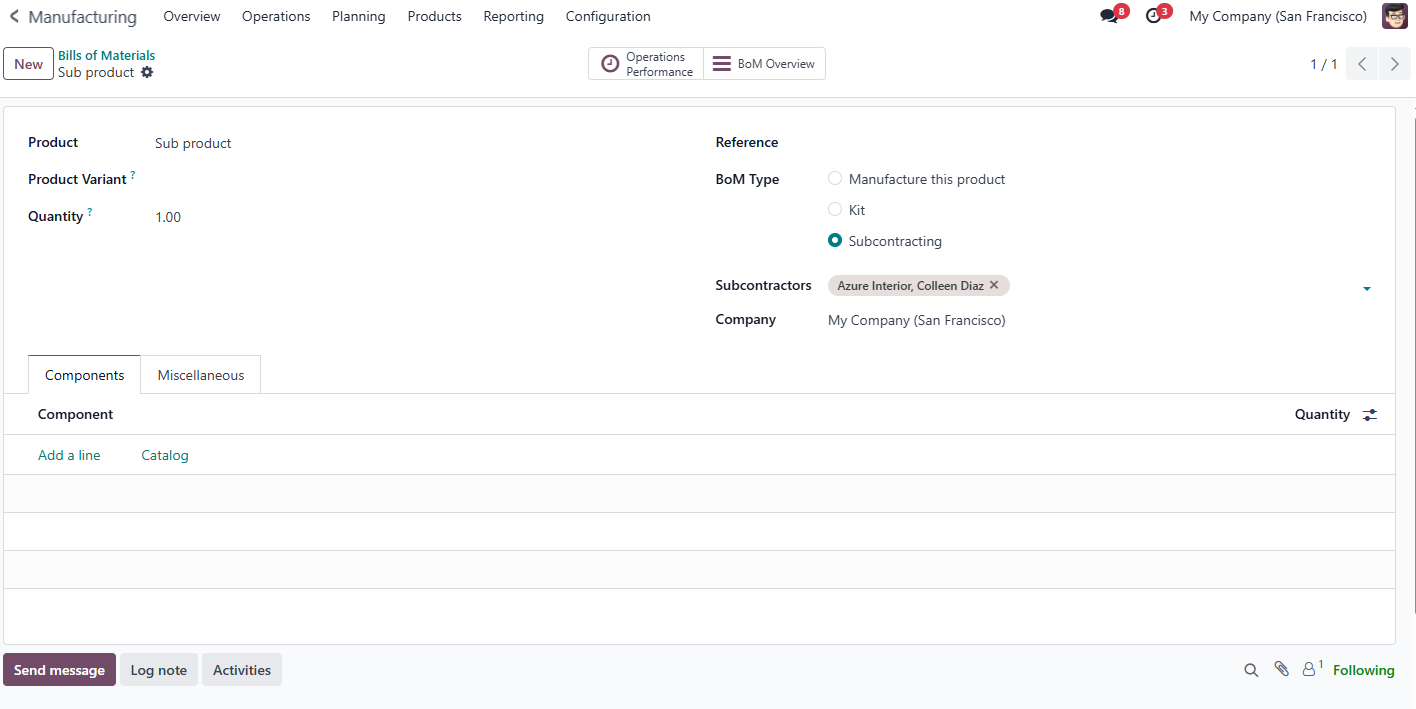Click the Product field Sub product
Viewport: 1416px width, 709px height.
click(x=193, y=143)
